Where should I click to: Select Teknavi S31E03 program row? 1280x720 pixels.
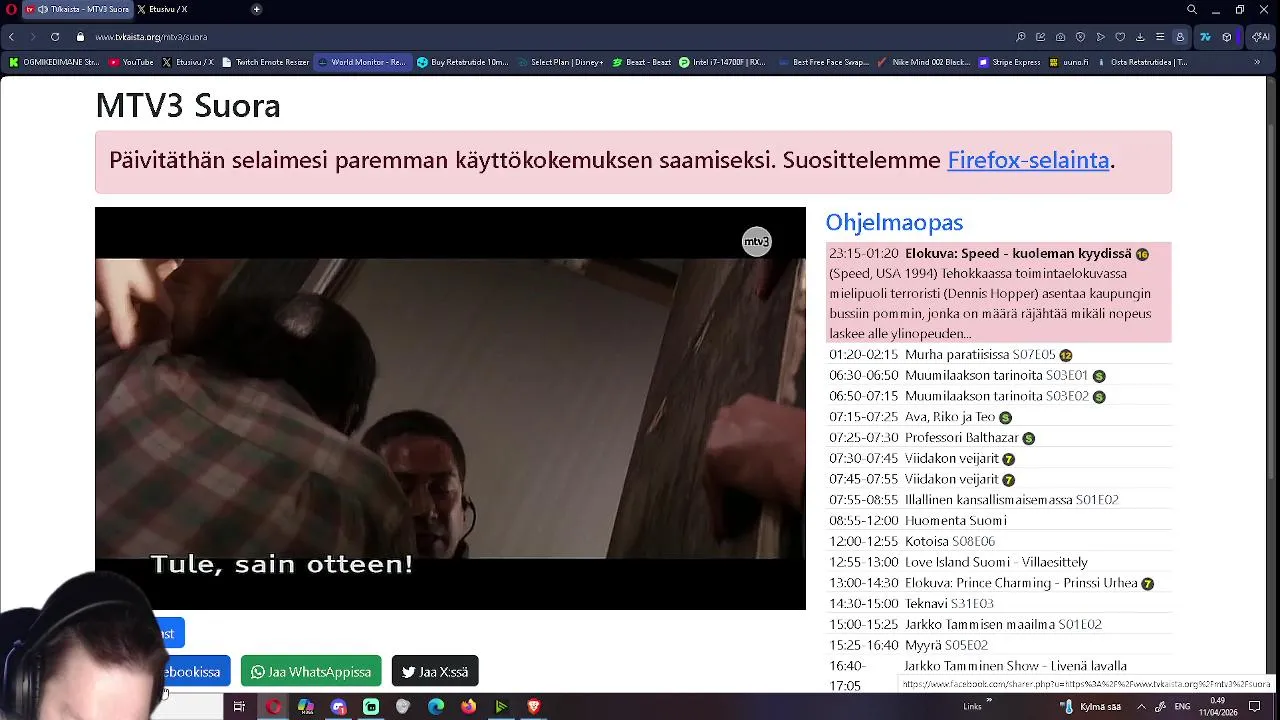point(998,603)
